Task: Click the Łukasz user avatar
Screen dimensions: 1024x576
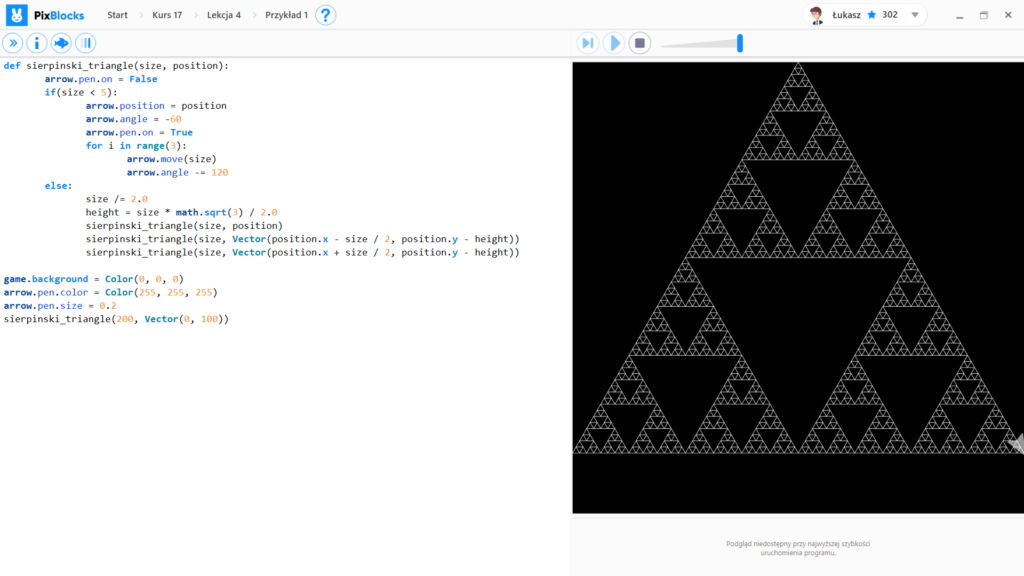Action: click(817, 15)
